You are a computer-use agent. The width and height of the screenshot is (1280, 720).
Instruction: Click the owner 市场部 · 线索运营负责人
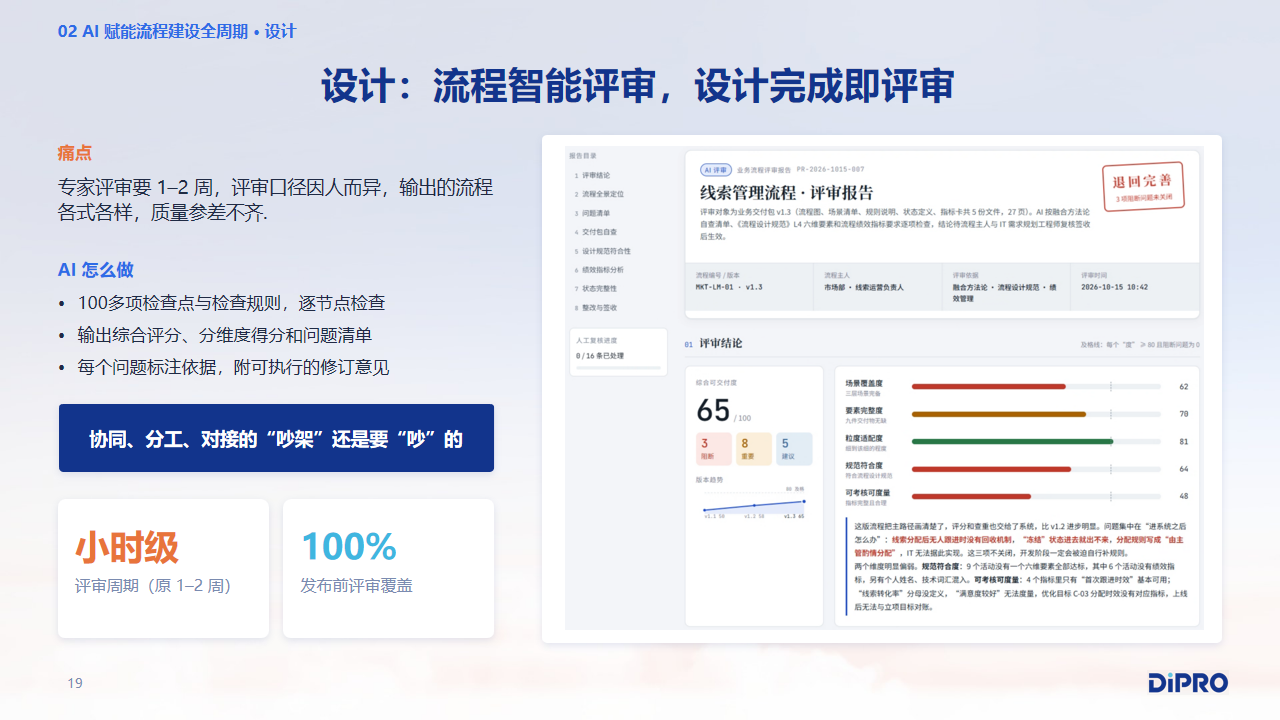tap(864, 287)
